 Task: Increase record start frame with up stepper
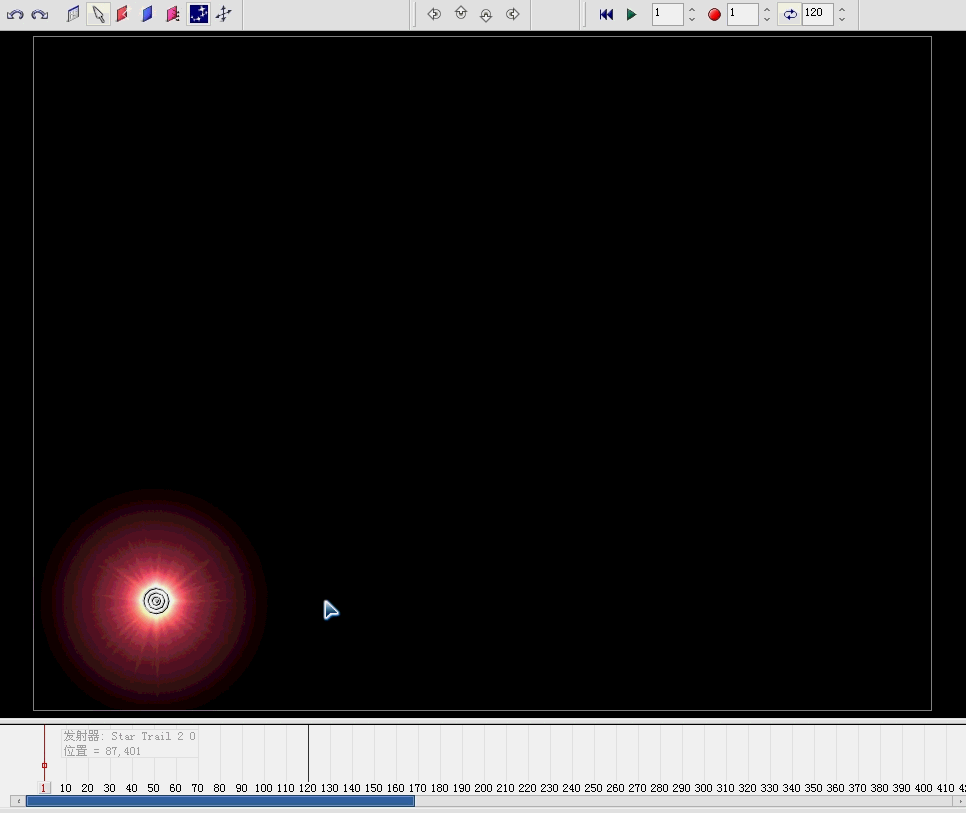767,9
